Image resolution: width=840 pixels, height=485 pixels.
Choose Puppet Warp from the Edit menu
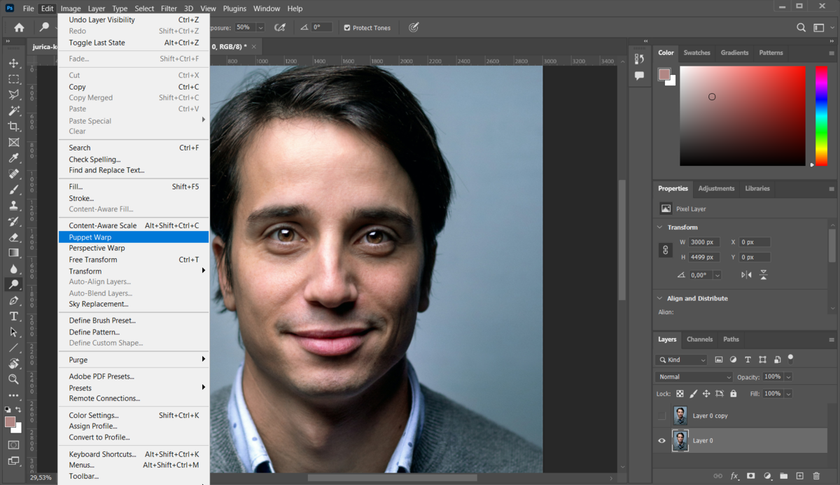pyautogui.click(x=91, y=237)
